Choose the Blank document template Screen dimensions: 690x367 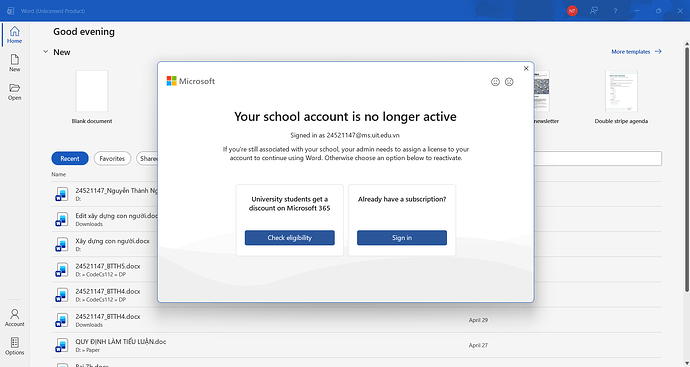point(92,97)
